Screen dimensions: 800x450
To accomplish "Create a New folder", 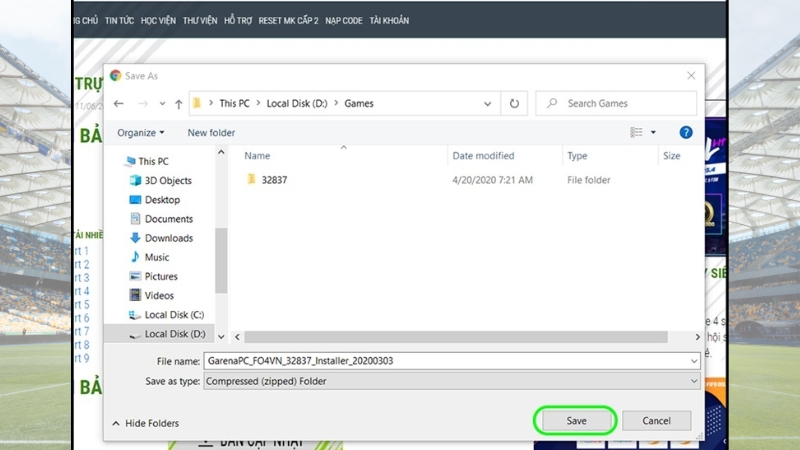I will point(211,133).
